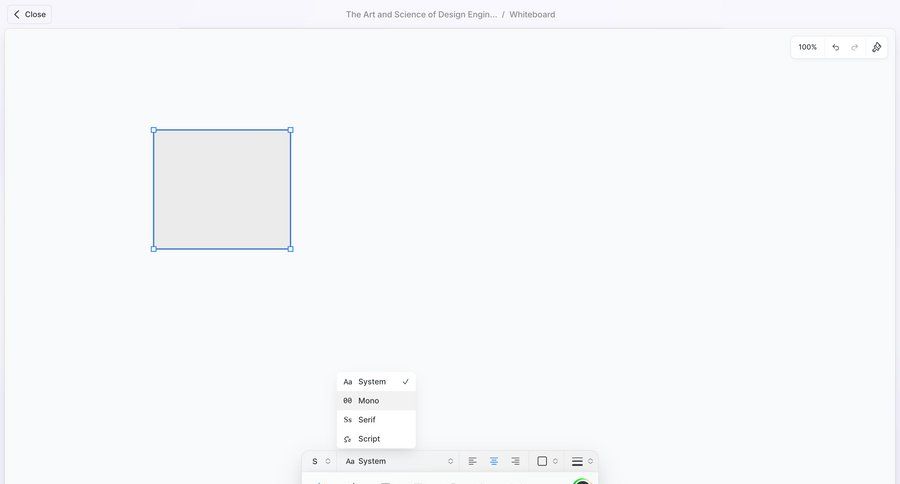The image size is (900, 484).
Task: Align text to the right
Action: click(515, 461)
